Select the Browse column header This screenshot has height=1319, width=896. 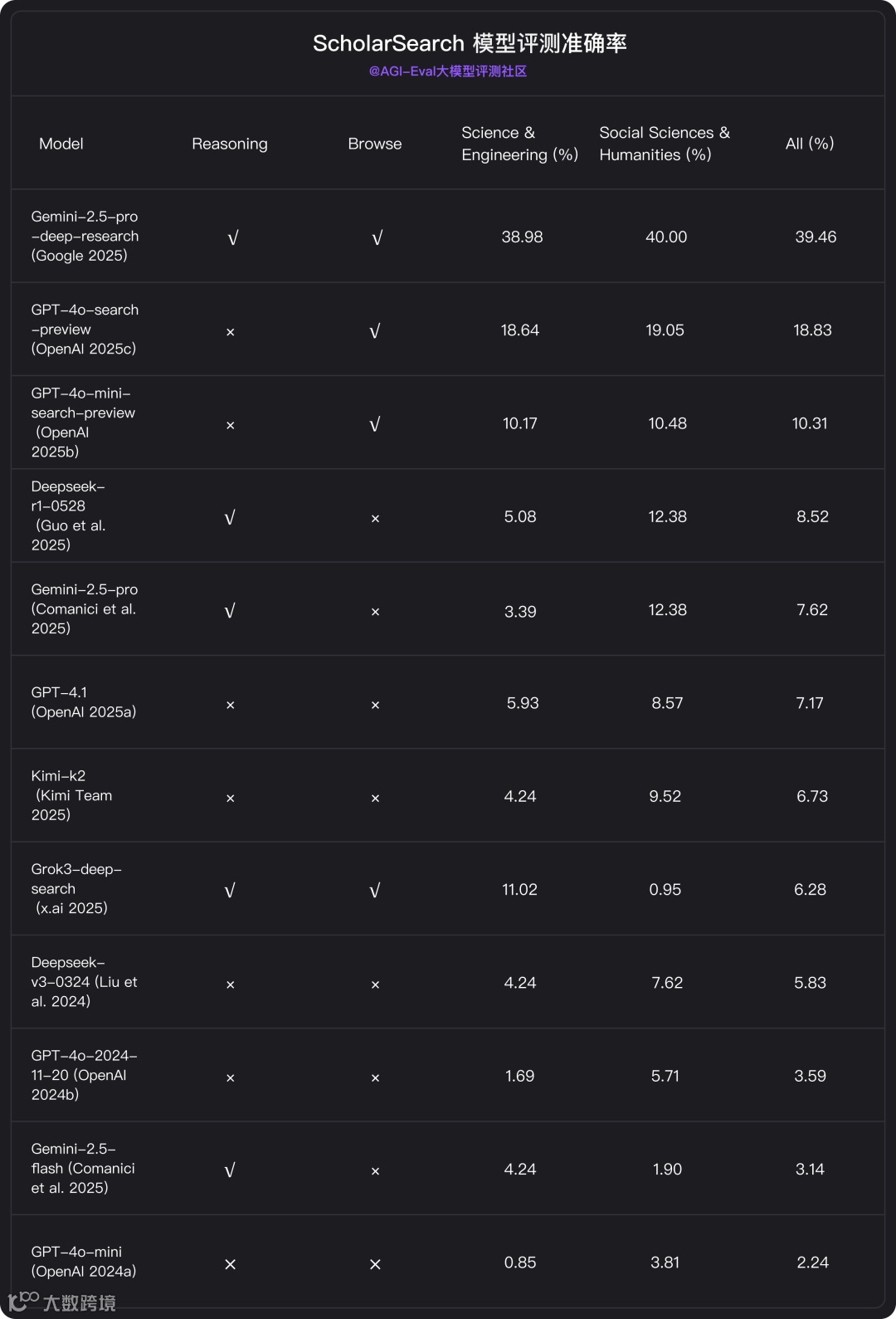(x=375, y=144)
